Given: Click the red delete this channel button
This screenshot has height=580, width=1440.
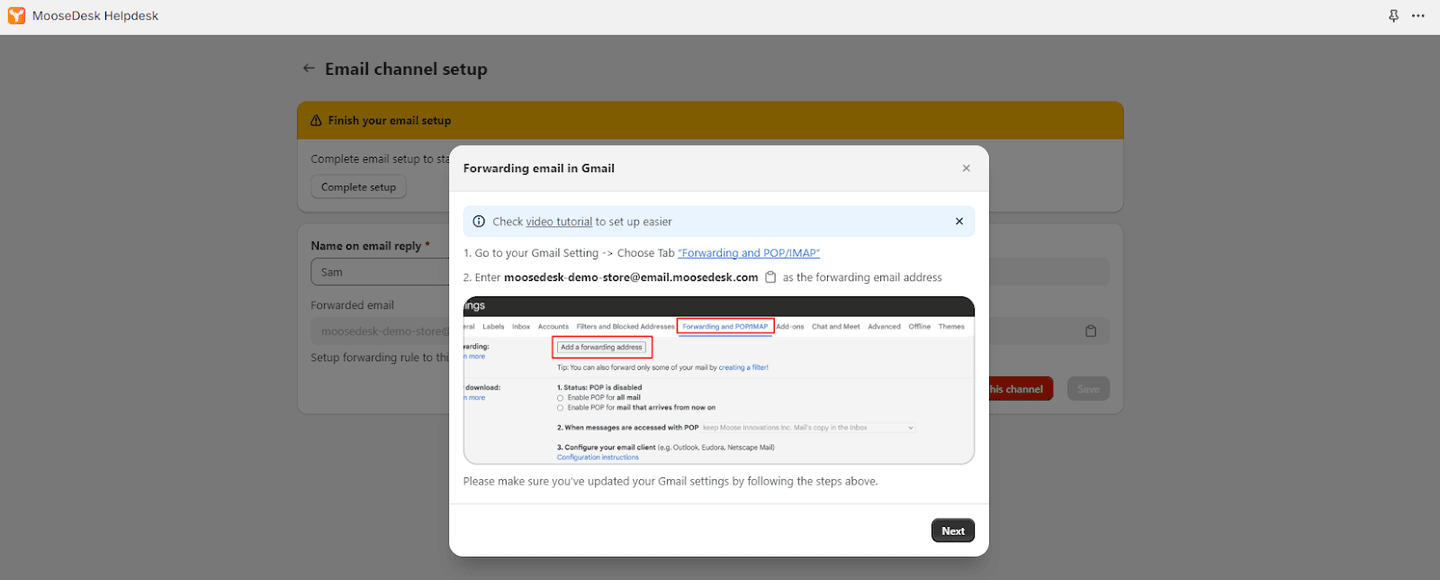Looking at the screenshot, I should click(1020, 389).
